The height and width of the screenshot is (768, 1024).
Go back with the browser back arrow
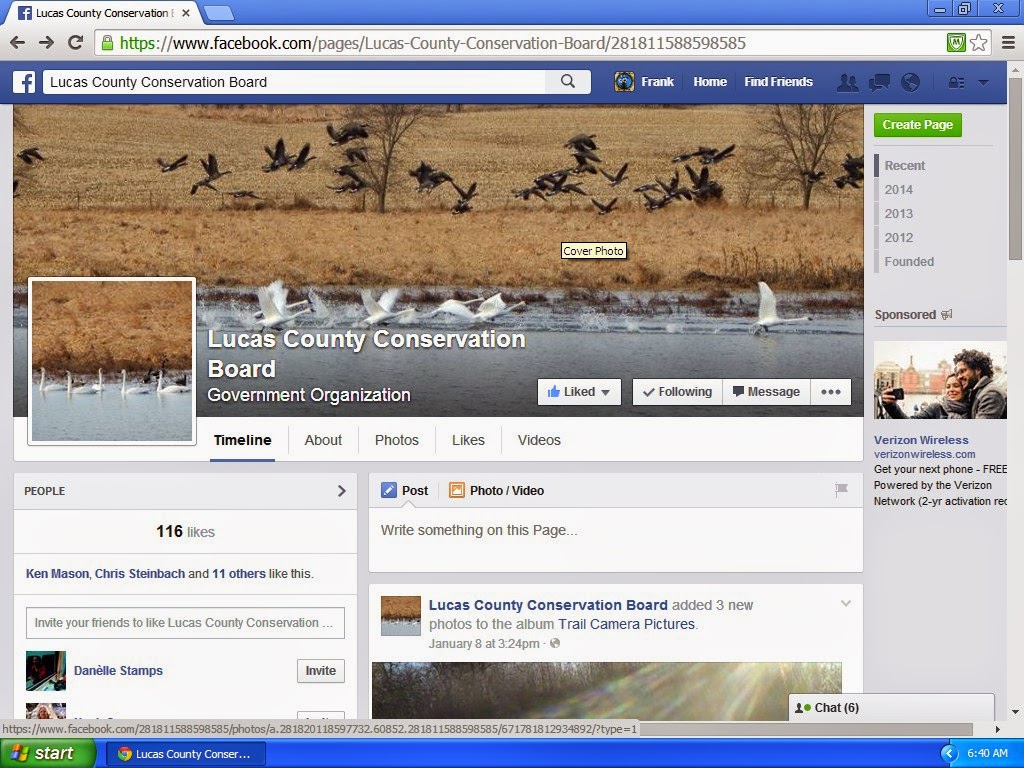pyautogui.click(x=18, y=43)
